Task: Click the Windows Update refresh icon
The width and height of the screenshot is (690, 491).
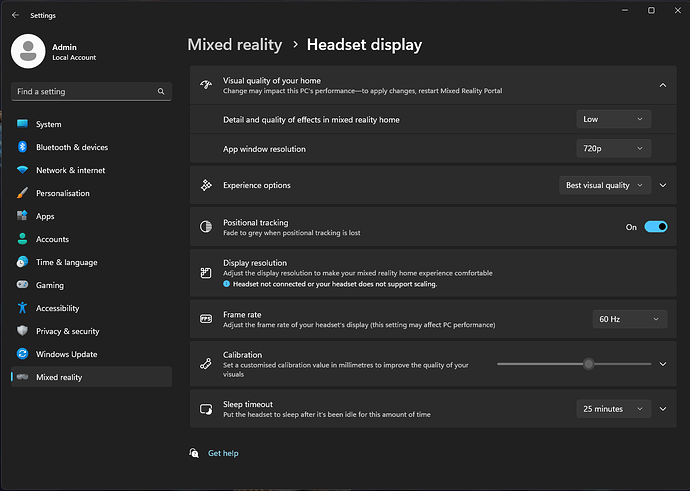Action: pyautogui.click(x=22, y=354)
